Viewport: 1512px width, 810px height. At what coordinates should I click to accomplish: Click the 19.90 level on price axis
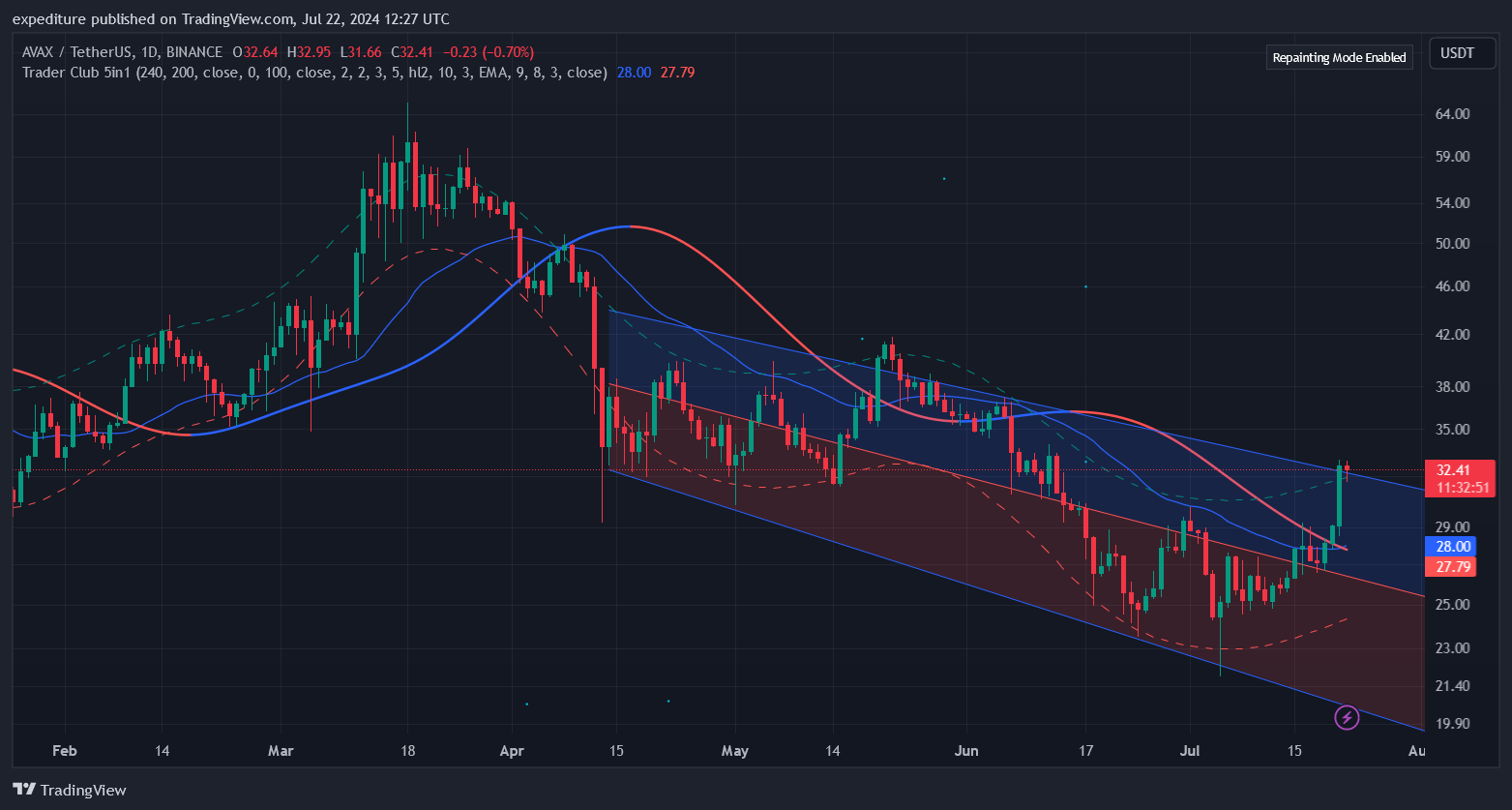pos(1453,723)
